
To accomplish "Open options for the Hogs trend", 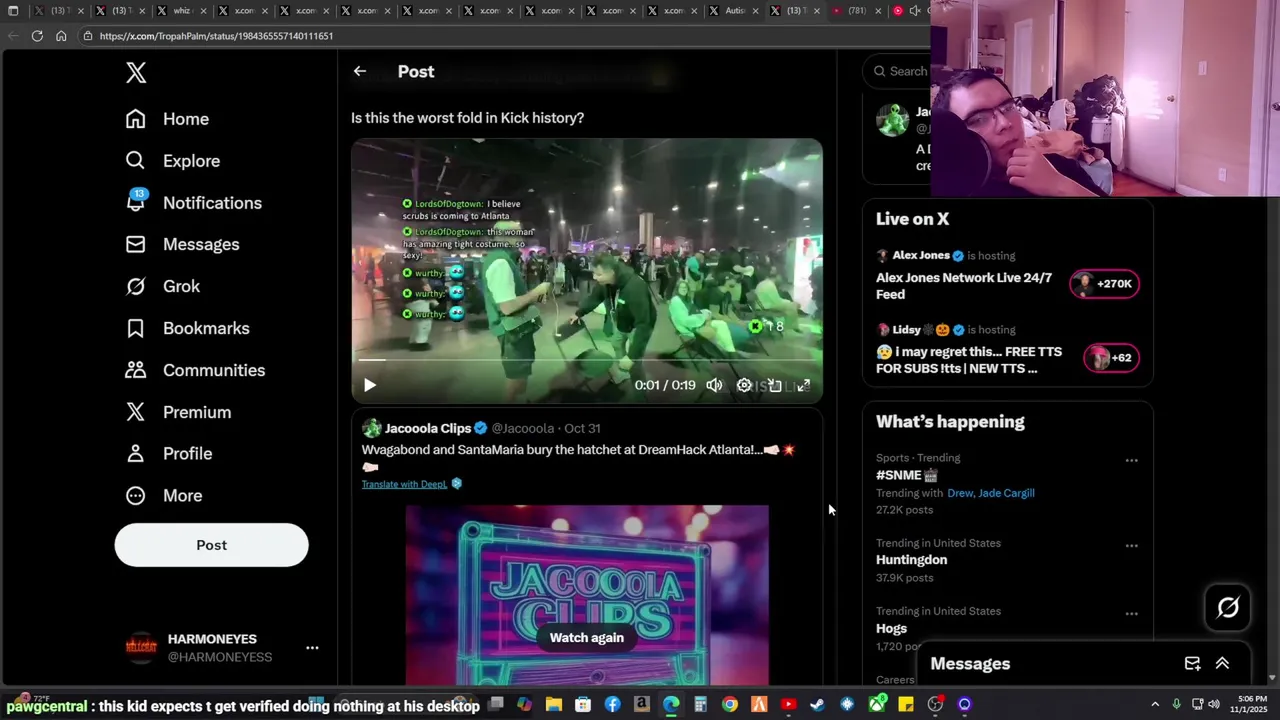I will (x=1131, y=614).
